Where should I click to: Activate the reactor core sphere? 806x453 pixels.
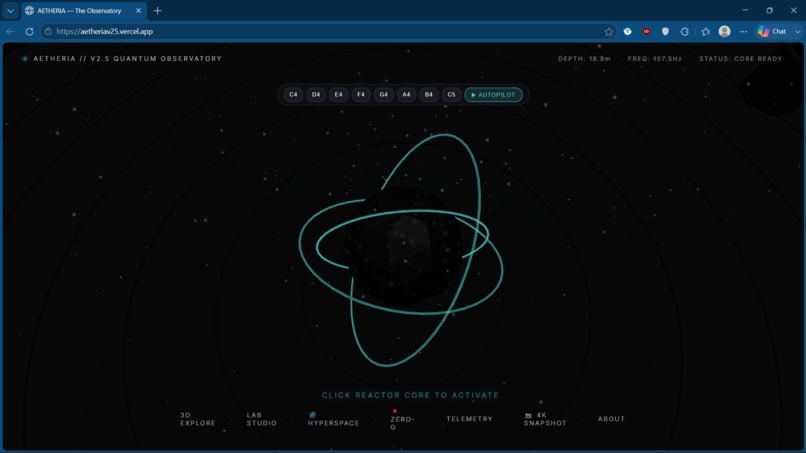point(402,248)
